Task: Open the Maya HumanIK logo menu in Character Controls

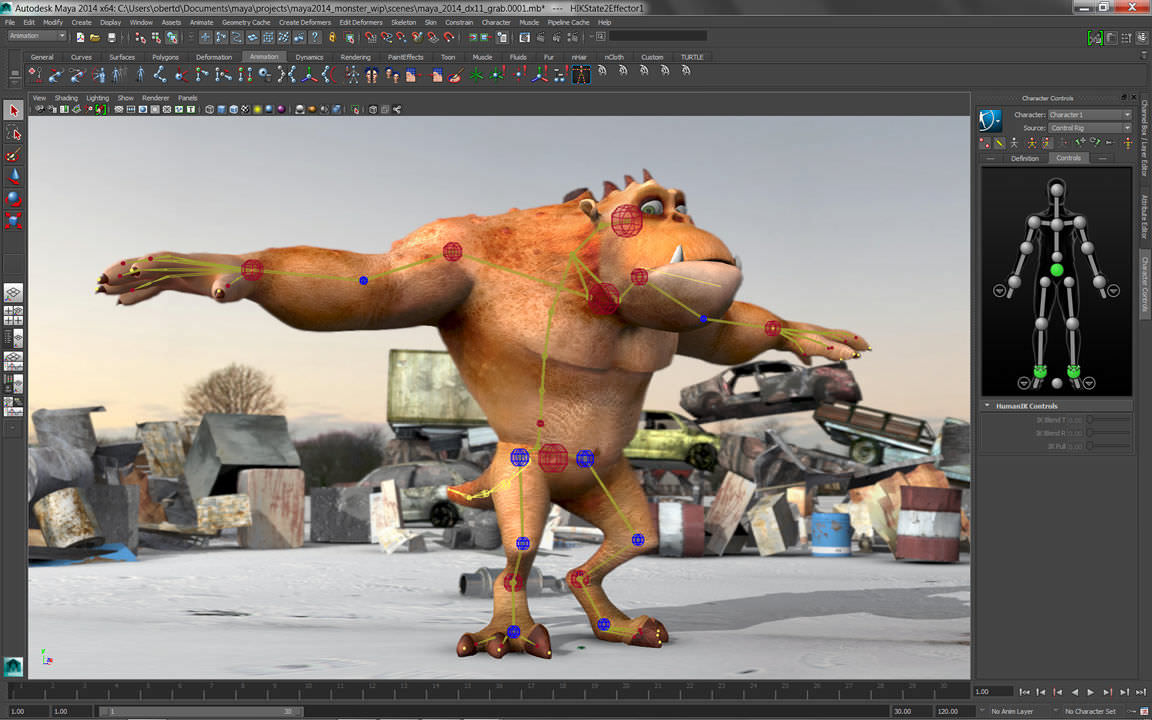Action: pyautogui.click(x=989, y=119)
